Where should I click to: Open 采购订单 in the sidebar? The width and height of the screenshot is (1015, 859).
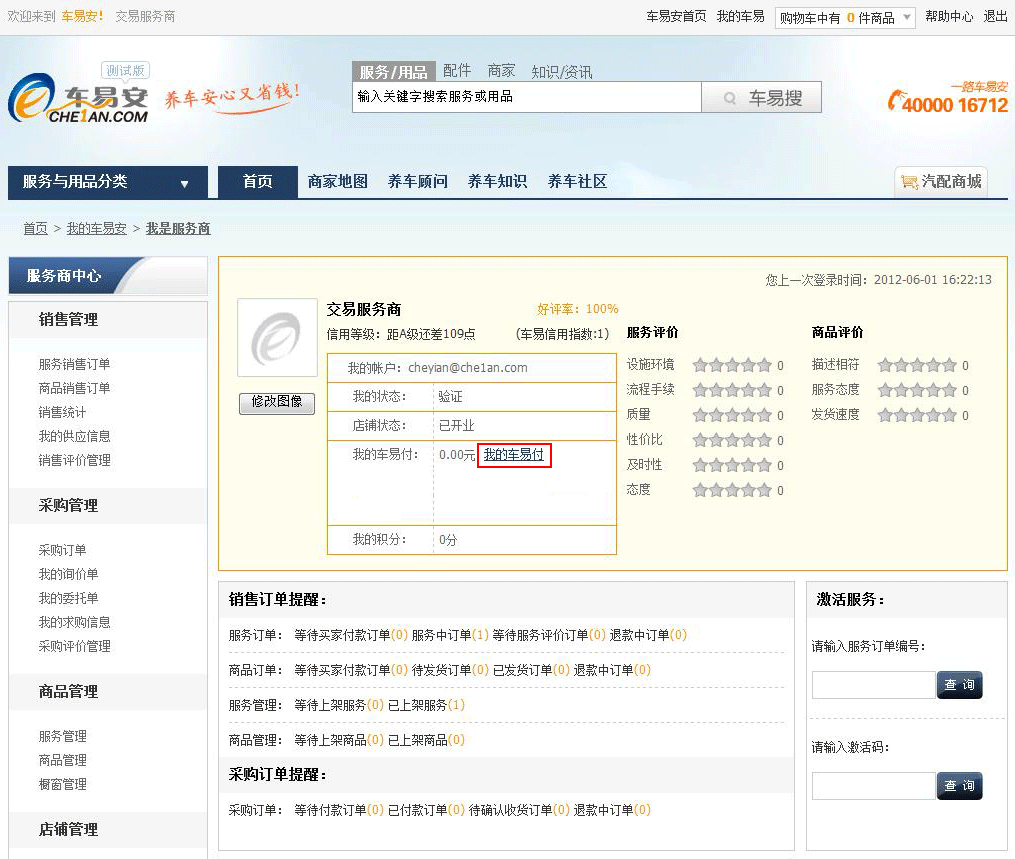click(x=62, y=550)
